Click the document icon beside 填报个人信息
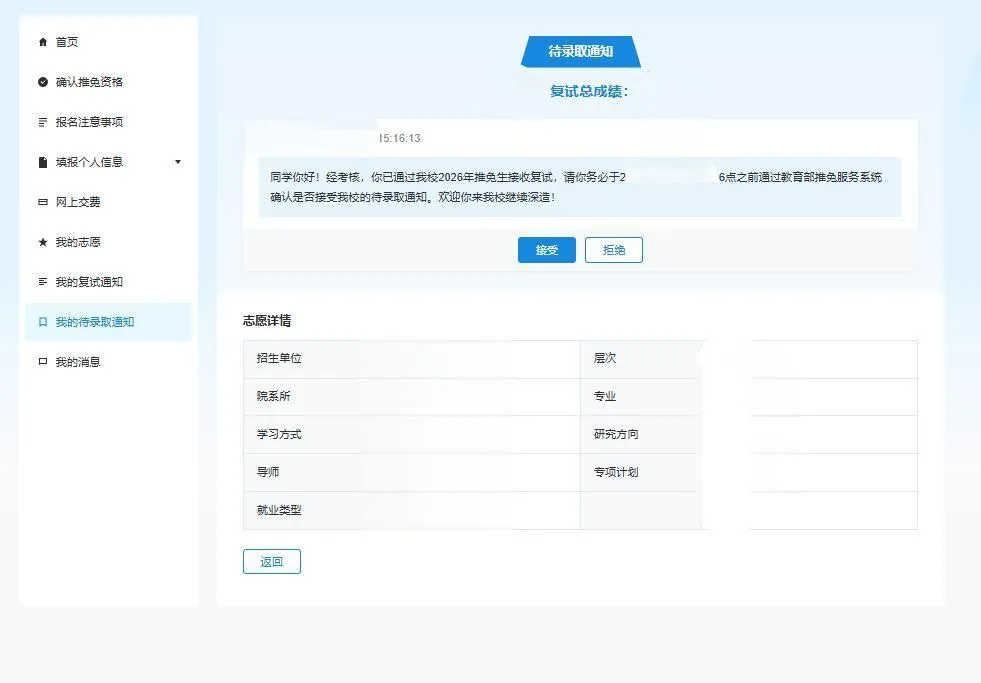This screenshot has height=683, width=981. 43,162
